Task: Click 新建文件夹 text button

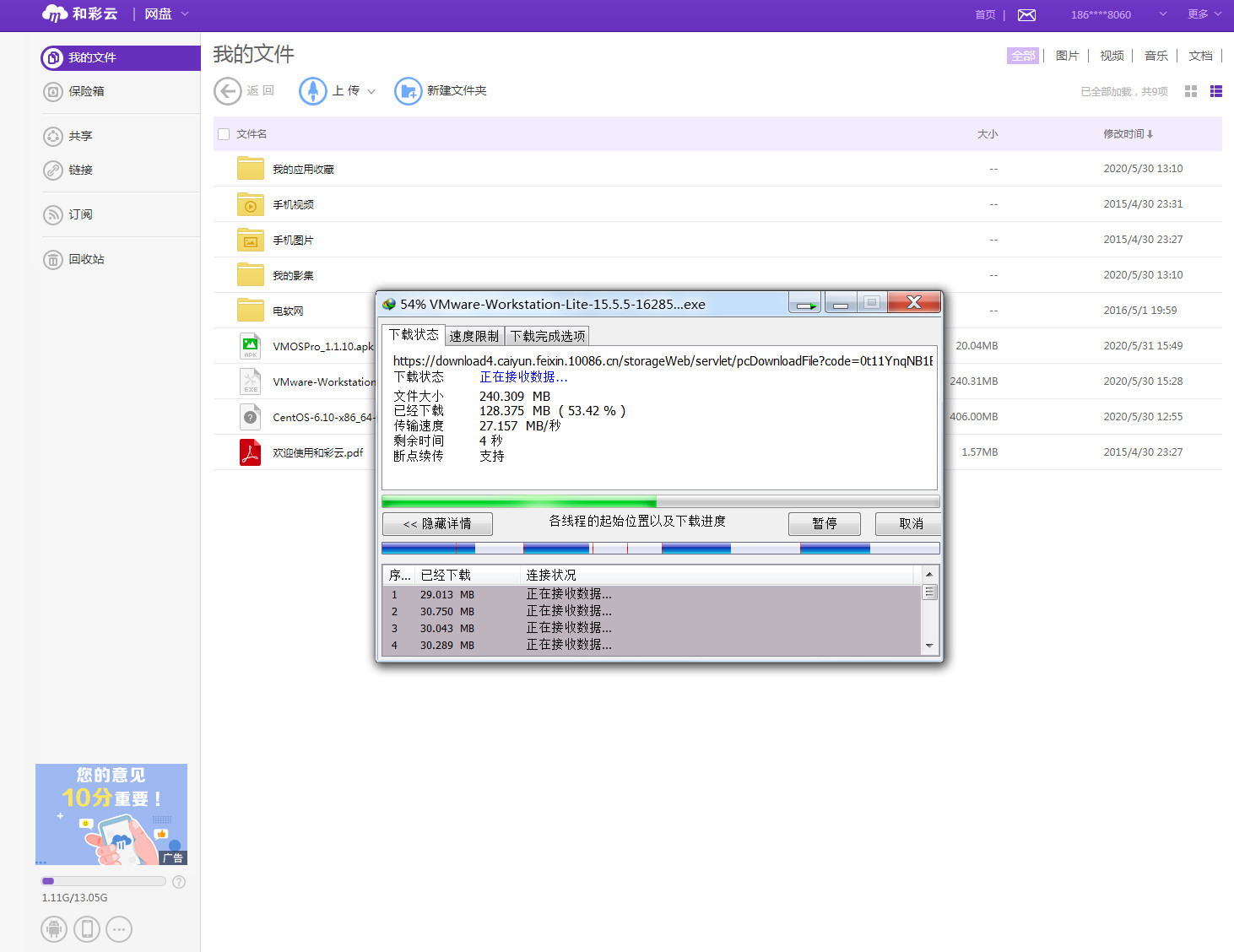Action: (x=457, y=91)
